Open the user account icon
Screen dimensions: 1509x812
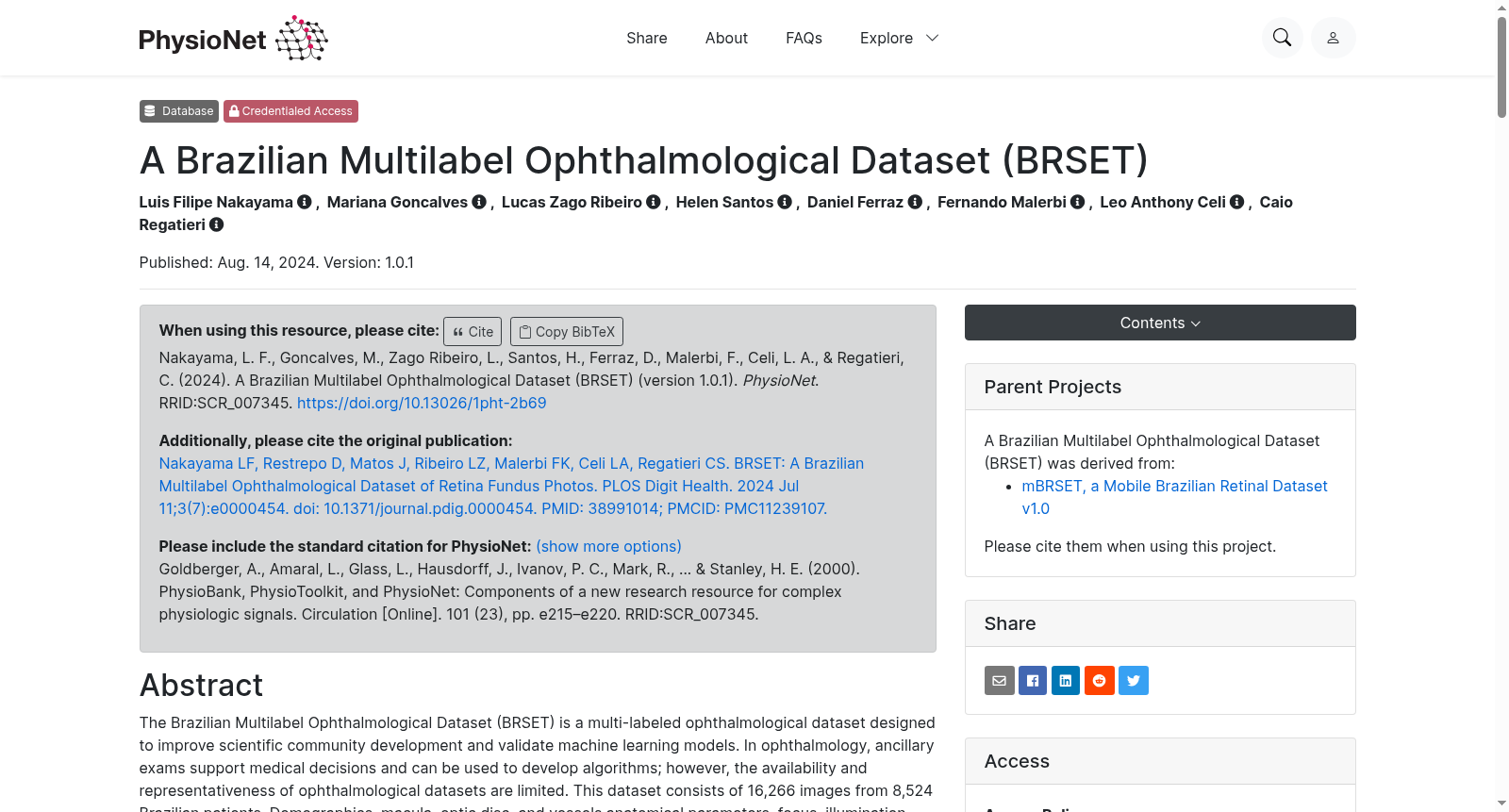[1334, 38]
